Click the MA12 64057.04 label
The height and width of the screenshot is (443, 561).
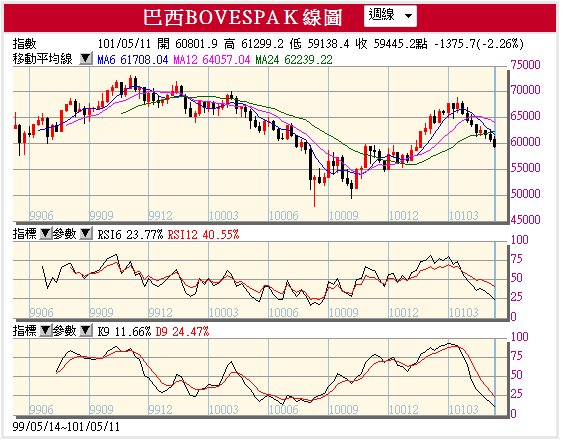[x=212, y=59]
